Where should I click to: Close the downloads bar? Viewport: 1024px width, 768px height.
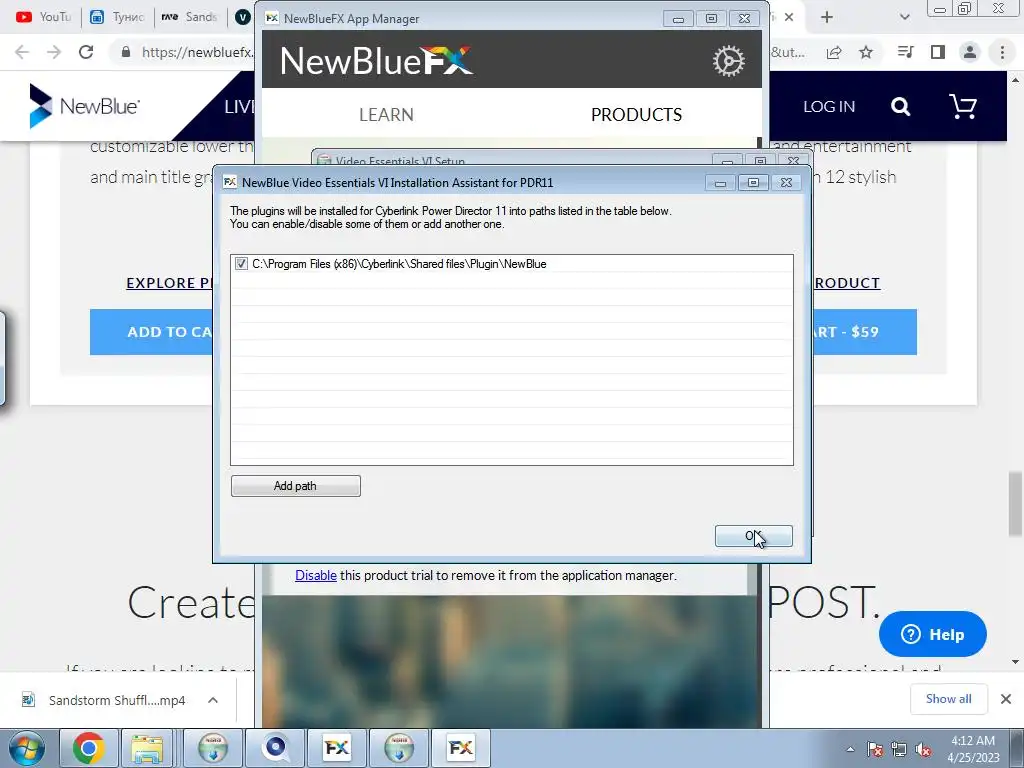click(1006, 699)
